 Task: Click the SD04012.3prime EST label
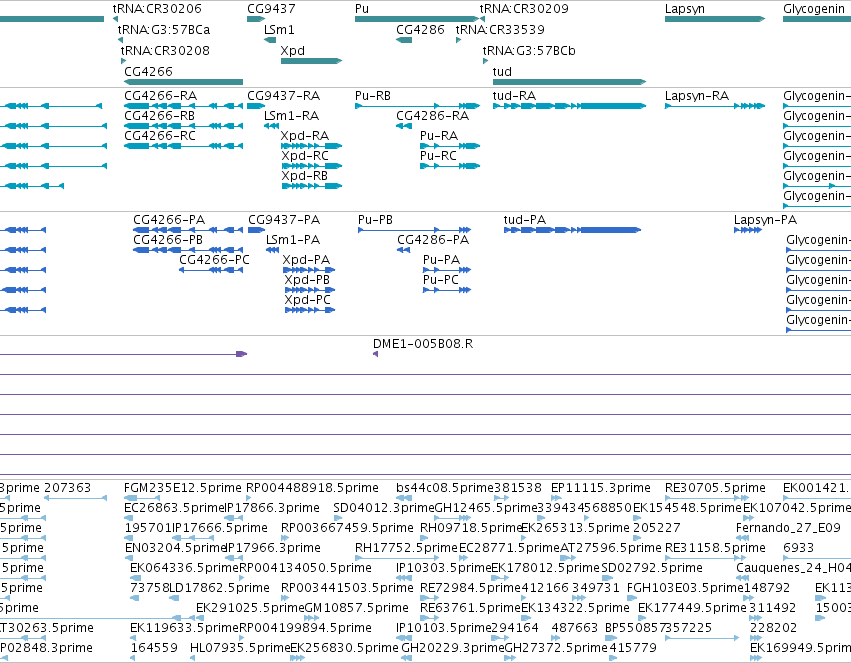[384, 508]
